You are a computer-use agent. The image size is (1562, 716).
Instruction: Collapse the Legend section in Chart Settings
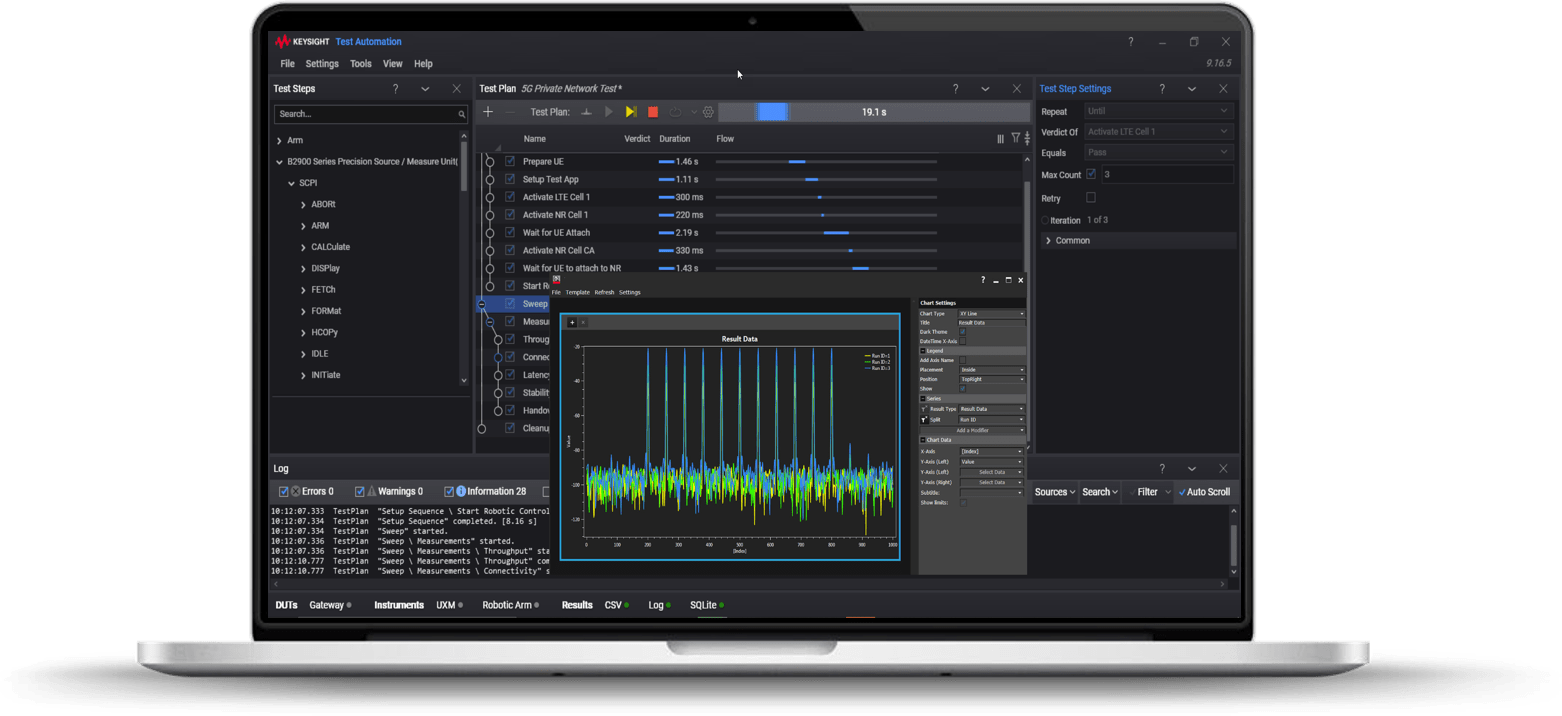[x=923, y=351]
